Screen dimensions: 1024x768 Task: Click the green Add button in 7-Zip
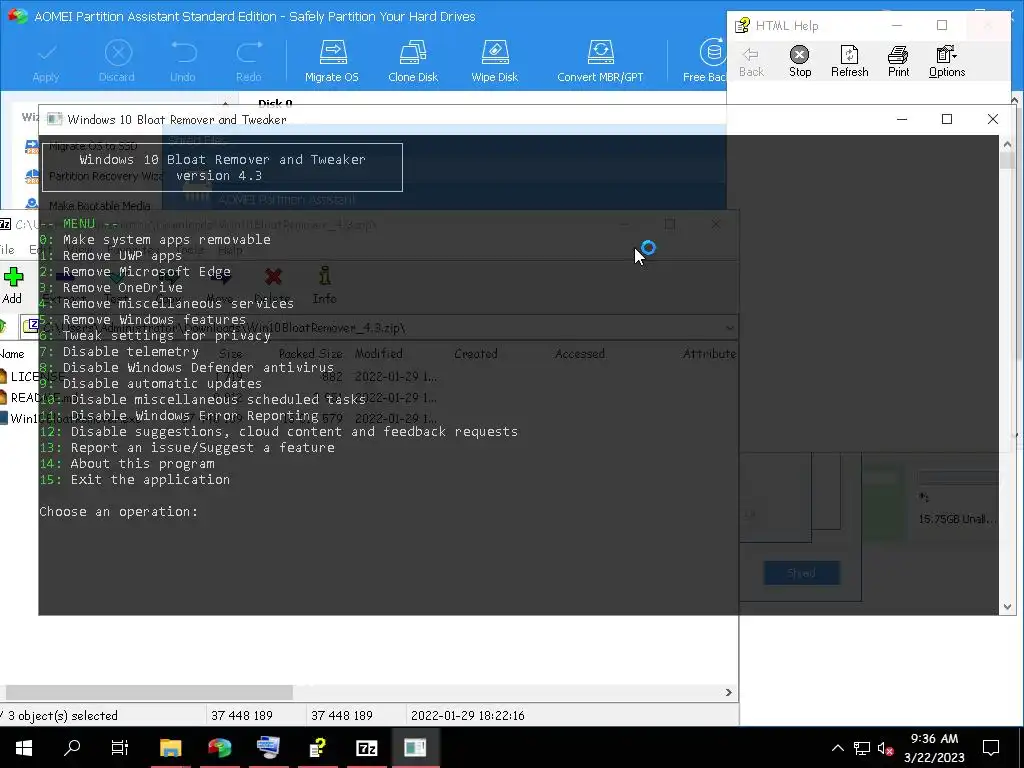point(12,285)
